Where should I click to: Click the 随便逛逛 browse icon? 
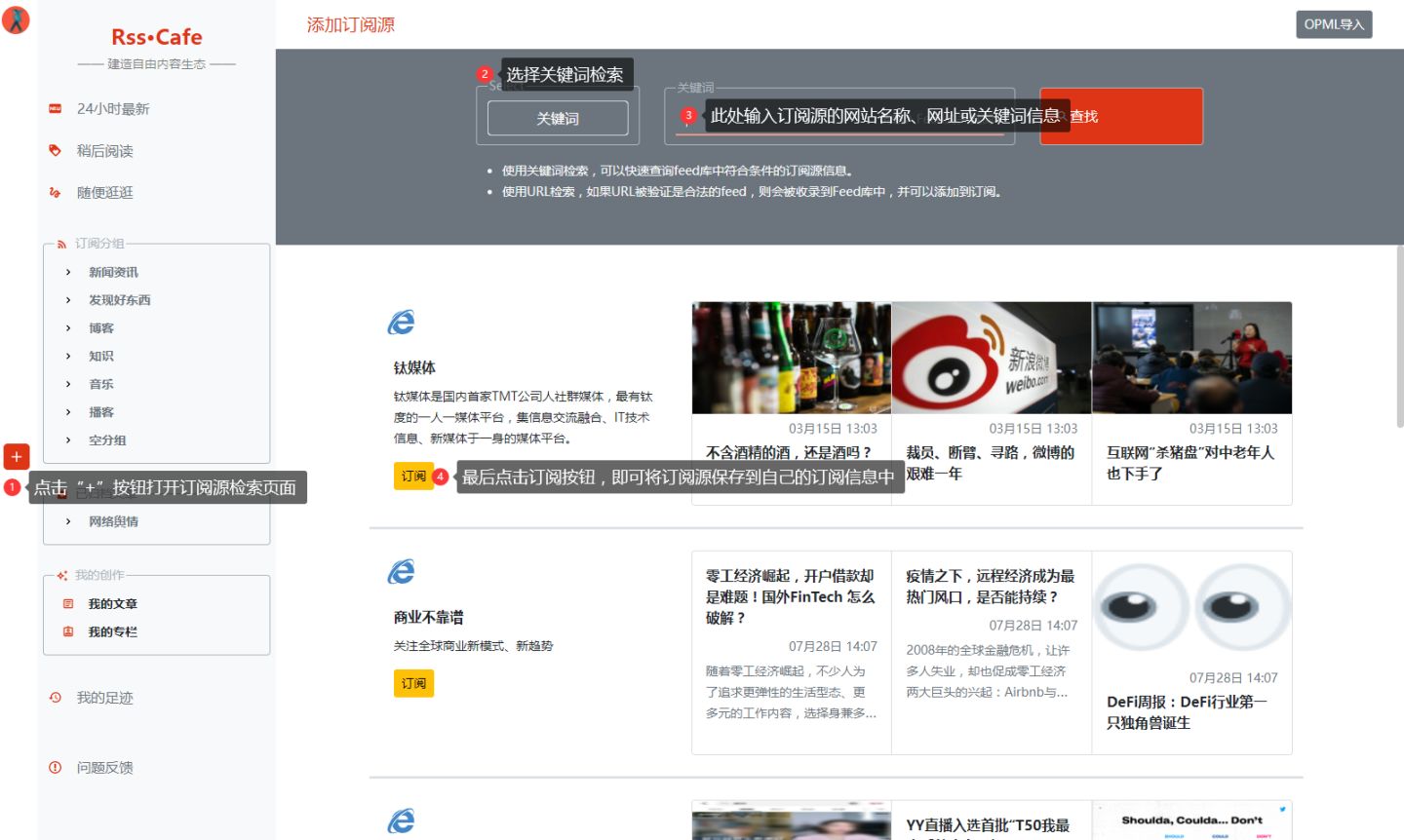click(x=55, y=193)
